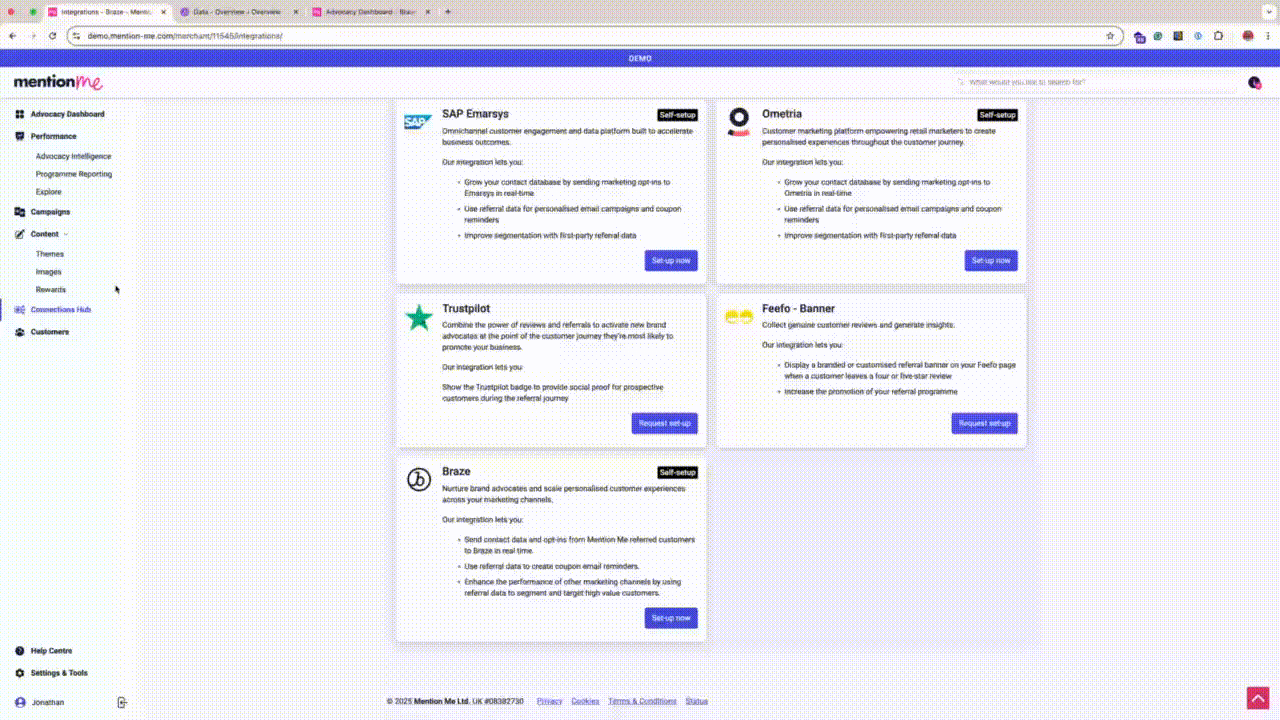Screen dimensions: 1280x720
Task: Click Request setup for Feefo - Banner
Action: coord(985,423)
